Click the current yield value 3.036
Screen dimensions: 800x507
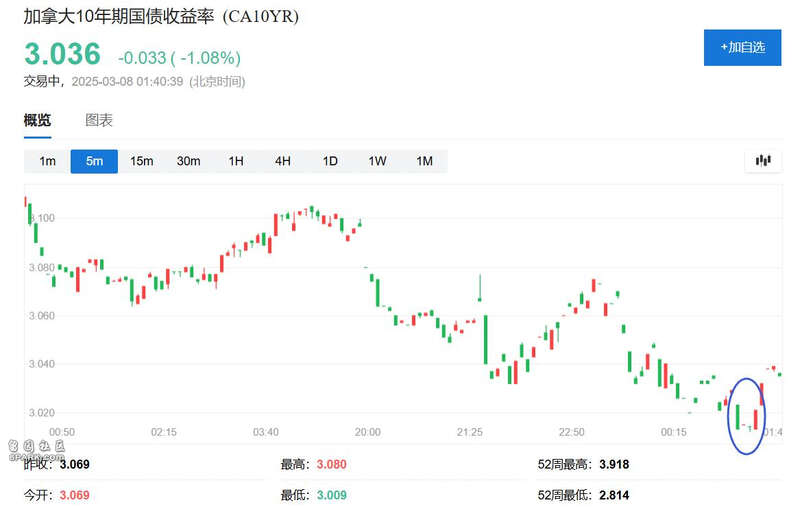tap(62, 54)
